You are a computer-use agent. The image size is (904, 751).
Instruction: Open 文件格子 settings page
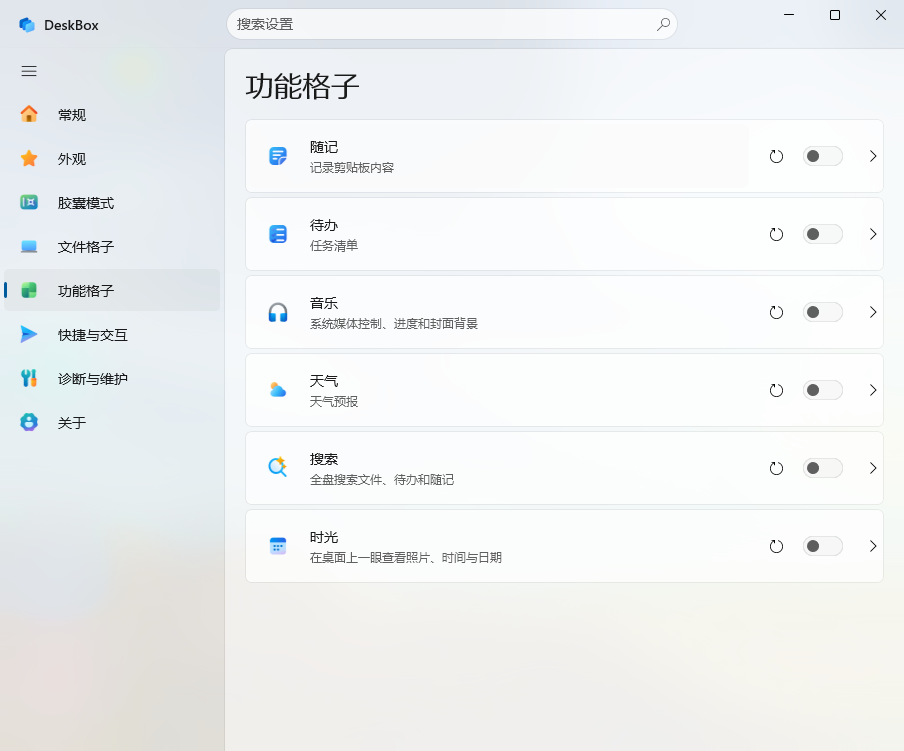[x=112, y=247]
